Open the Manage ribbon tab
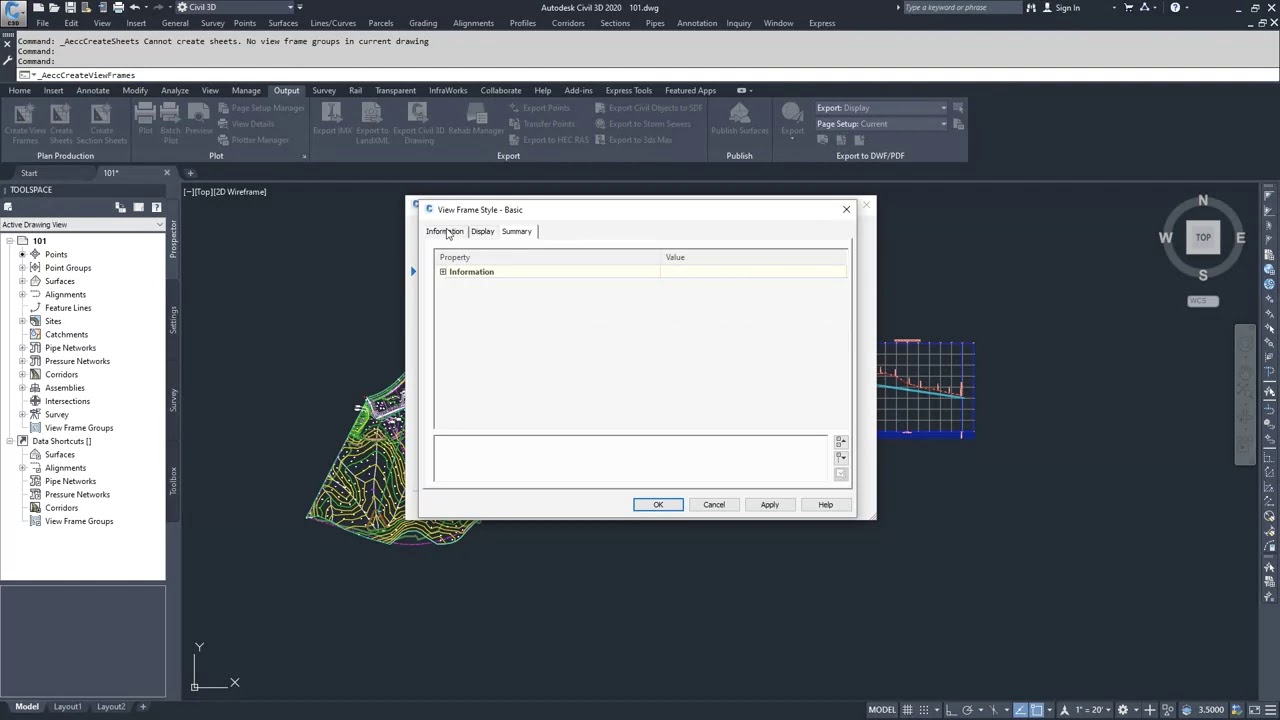 pos(246,90)
